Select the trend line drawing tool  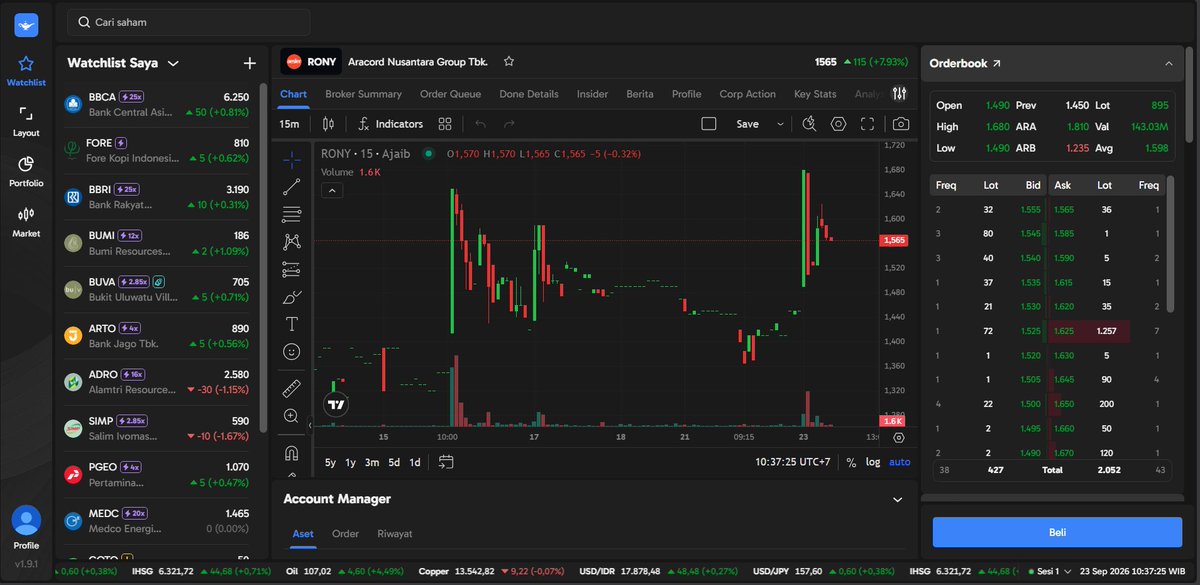click(x=291, y=186)
